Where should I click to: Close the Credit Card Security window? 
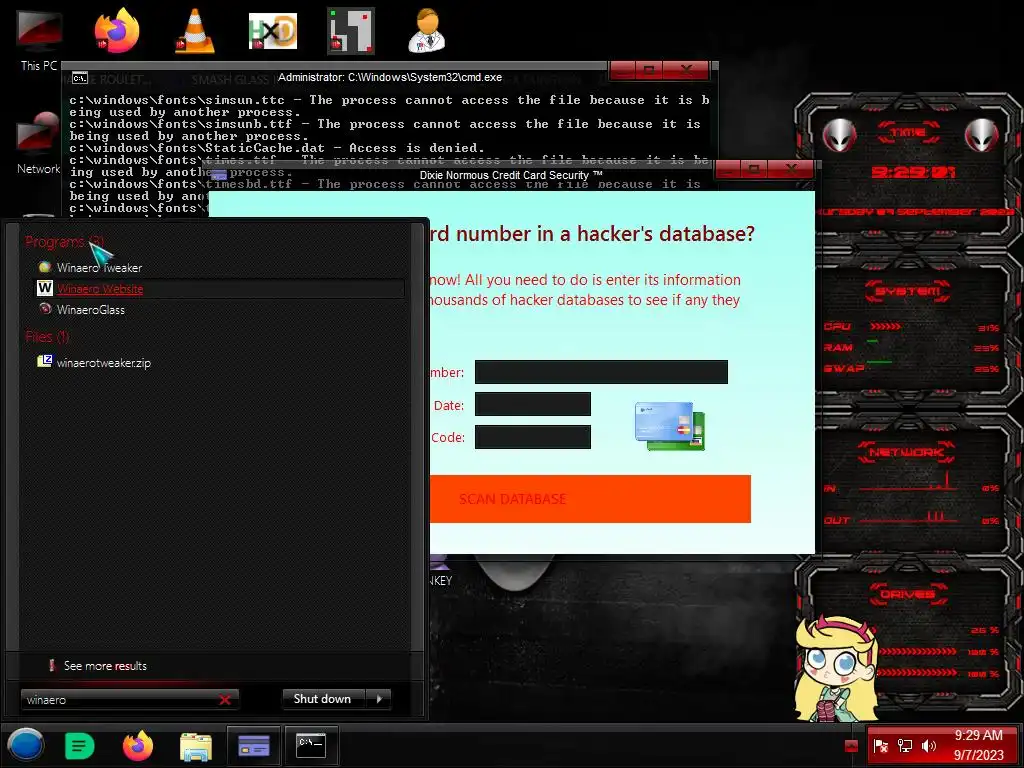coord(791,169)
